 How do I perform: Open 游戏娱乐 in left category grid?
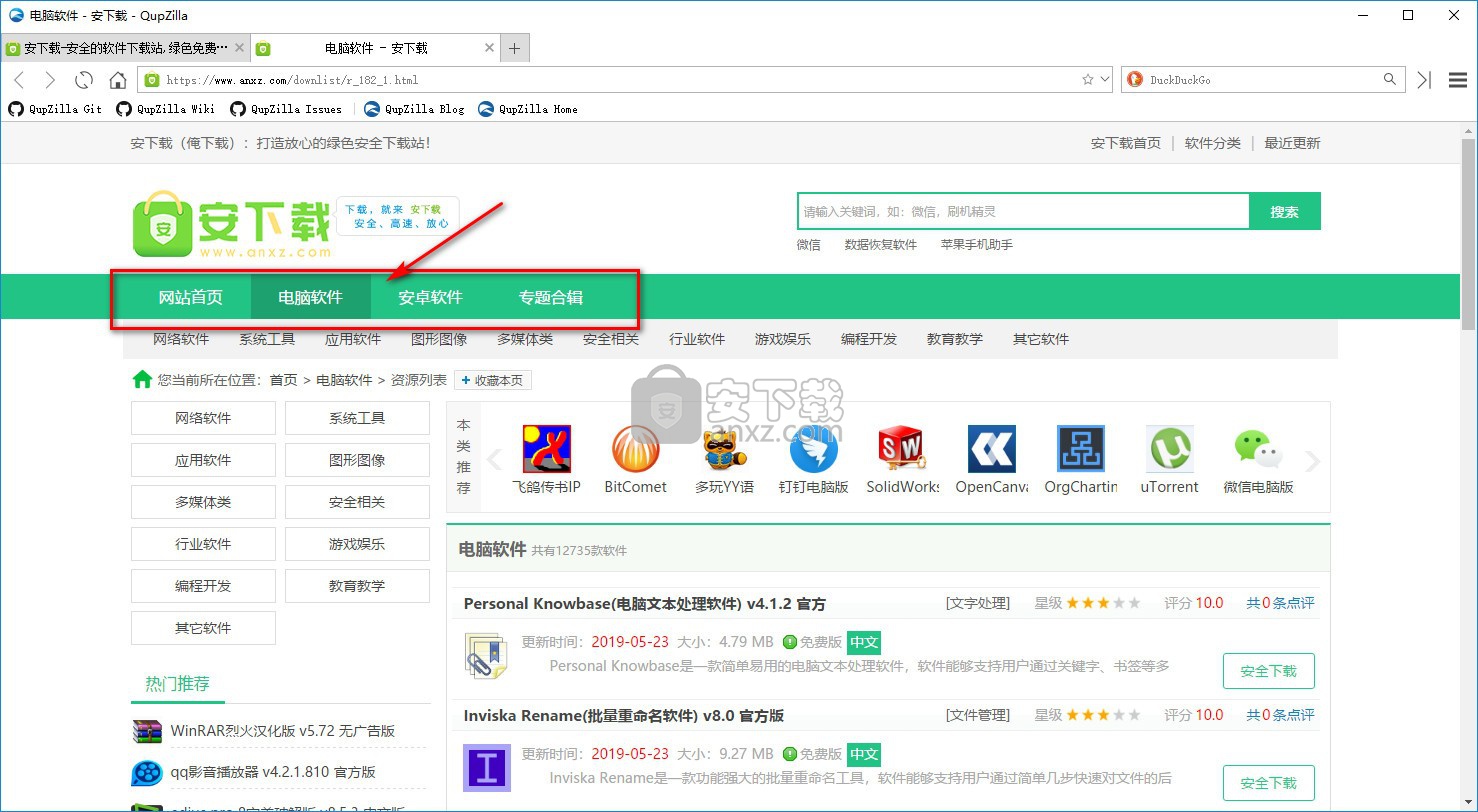[x=357, y=544]
